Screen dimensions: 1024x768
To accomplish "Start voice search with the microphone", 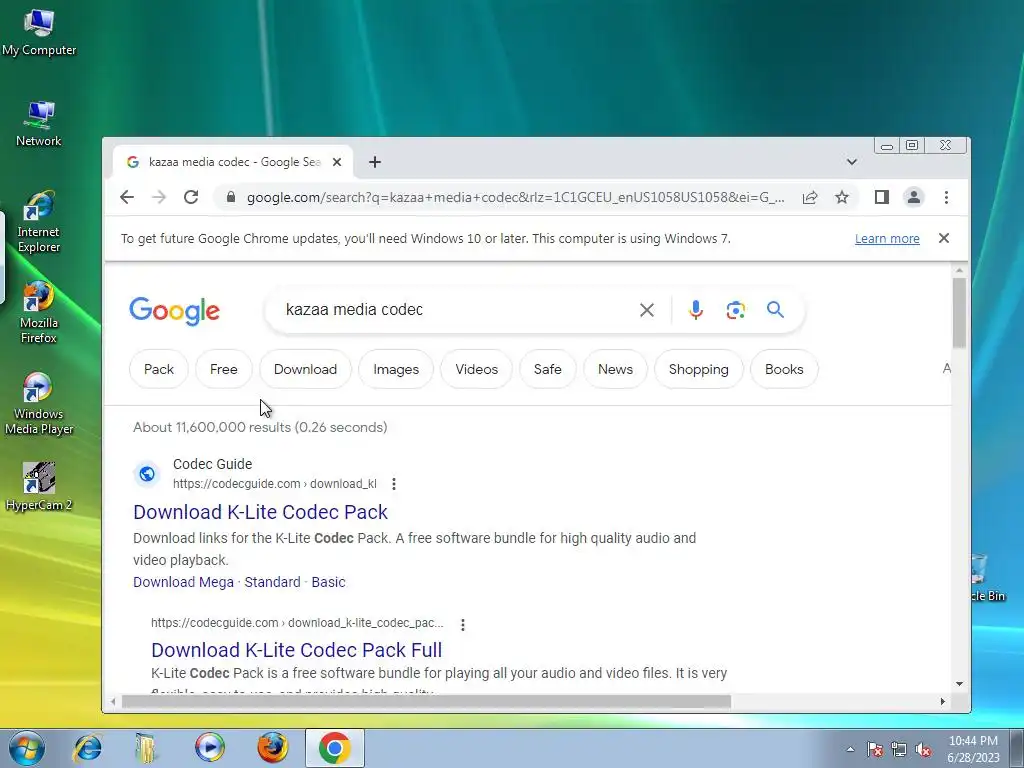I will (696, 310).
